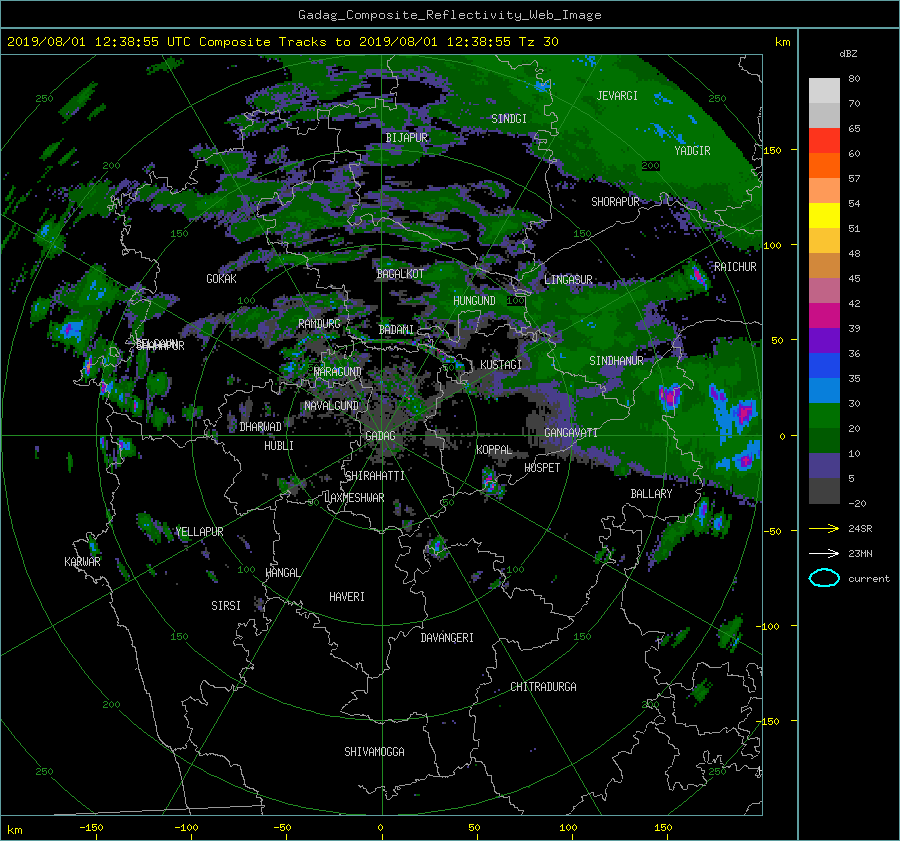This screenshot has width=900, height=841.
Task: Click the BIJAPUR city label
Action: (406, 138)
